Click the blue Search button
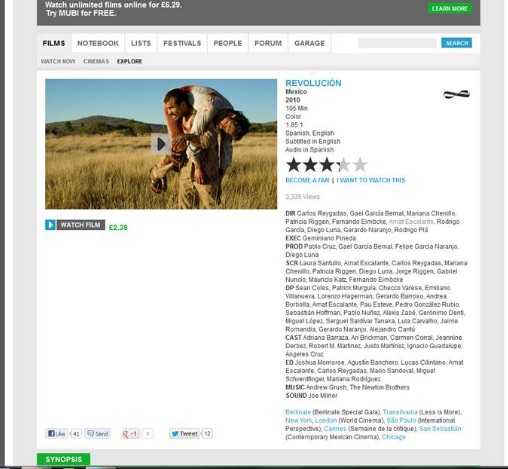Screen dimensions: 508x469 click(457, 43)
